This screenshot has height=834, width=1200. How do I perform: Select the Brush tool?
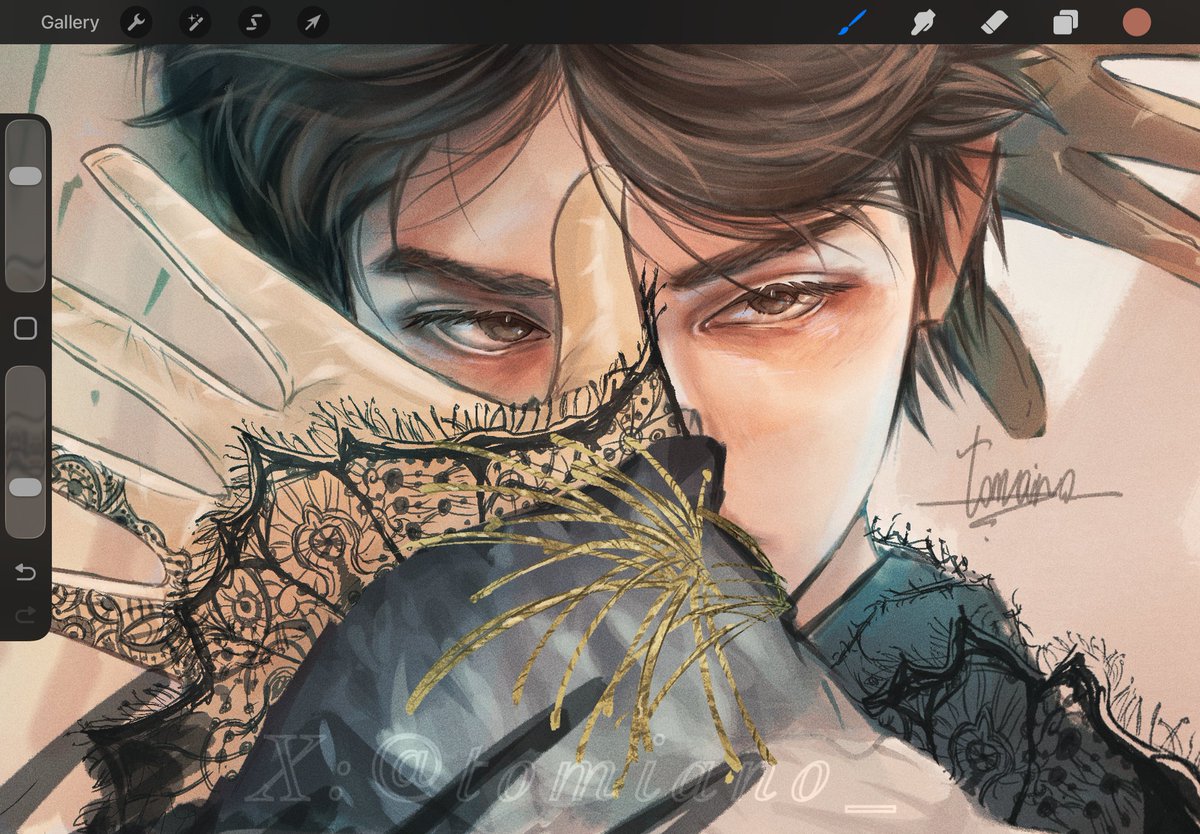(852, 22)
